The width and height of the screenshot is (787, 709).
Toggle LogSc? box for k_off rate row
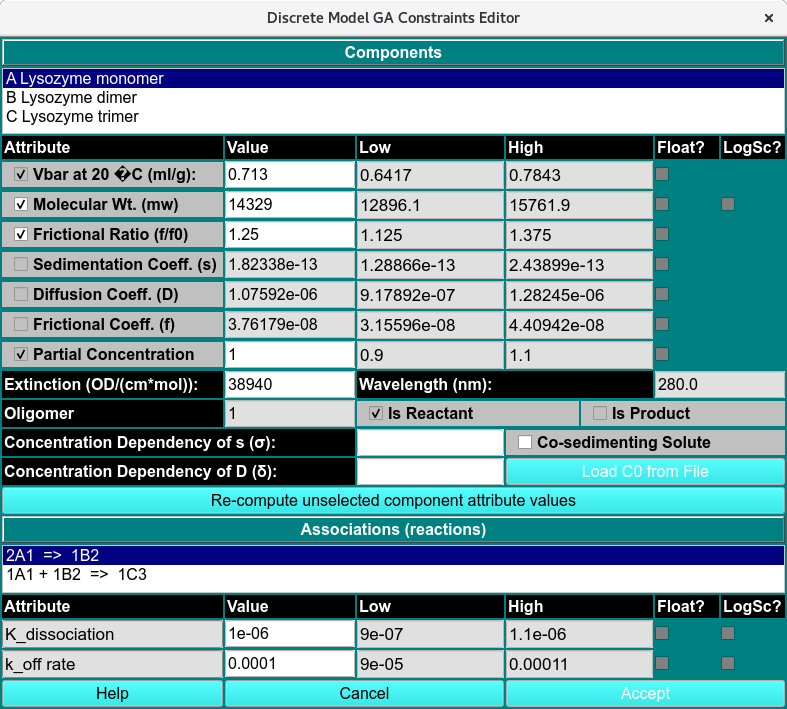point(728,663)
